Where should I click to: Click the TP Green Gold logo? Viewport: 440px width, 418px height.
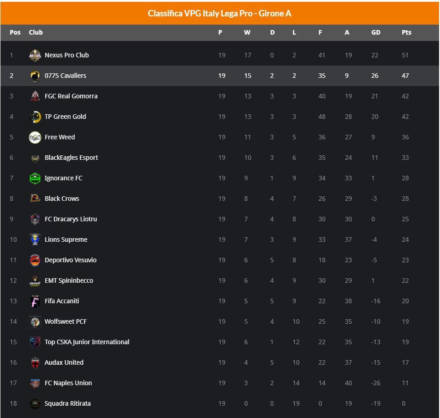(x=35, y=117)
